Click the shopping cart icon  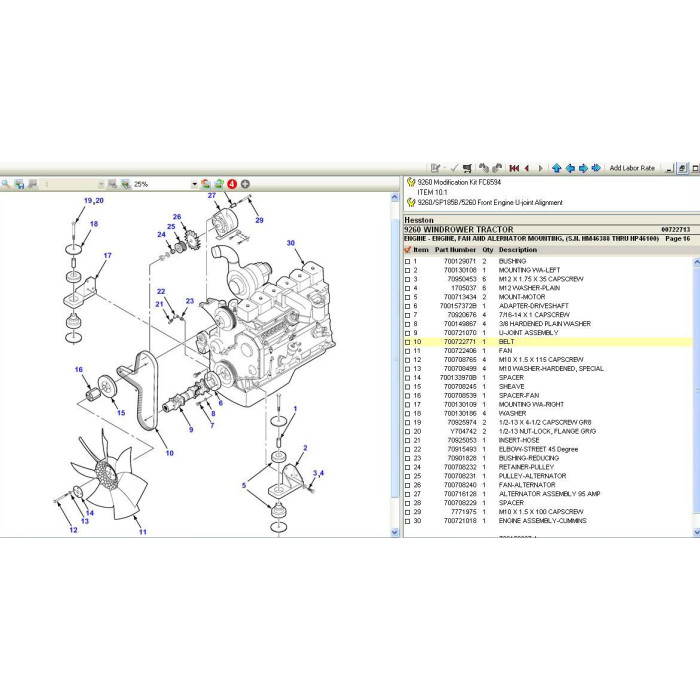pyautogui.click(x=467, y=168)
